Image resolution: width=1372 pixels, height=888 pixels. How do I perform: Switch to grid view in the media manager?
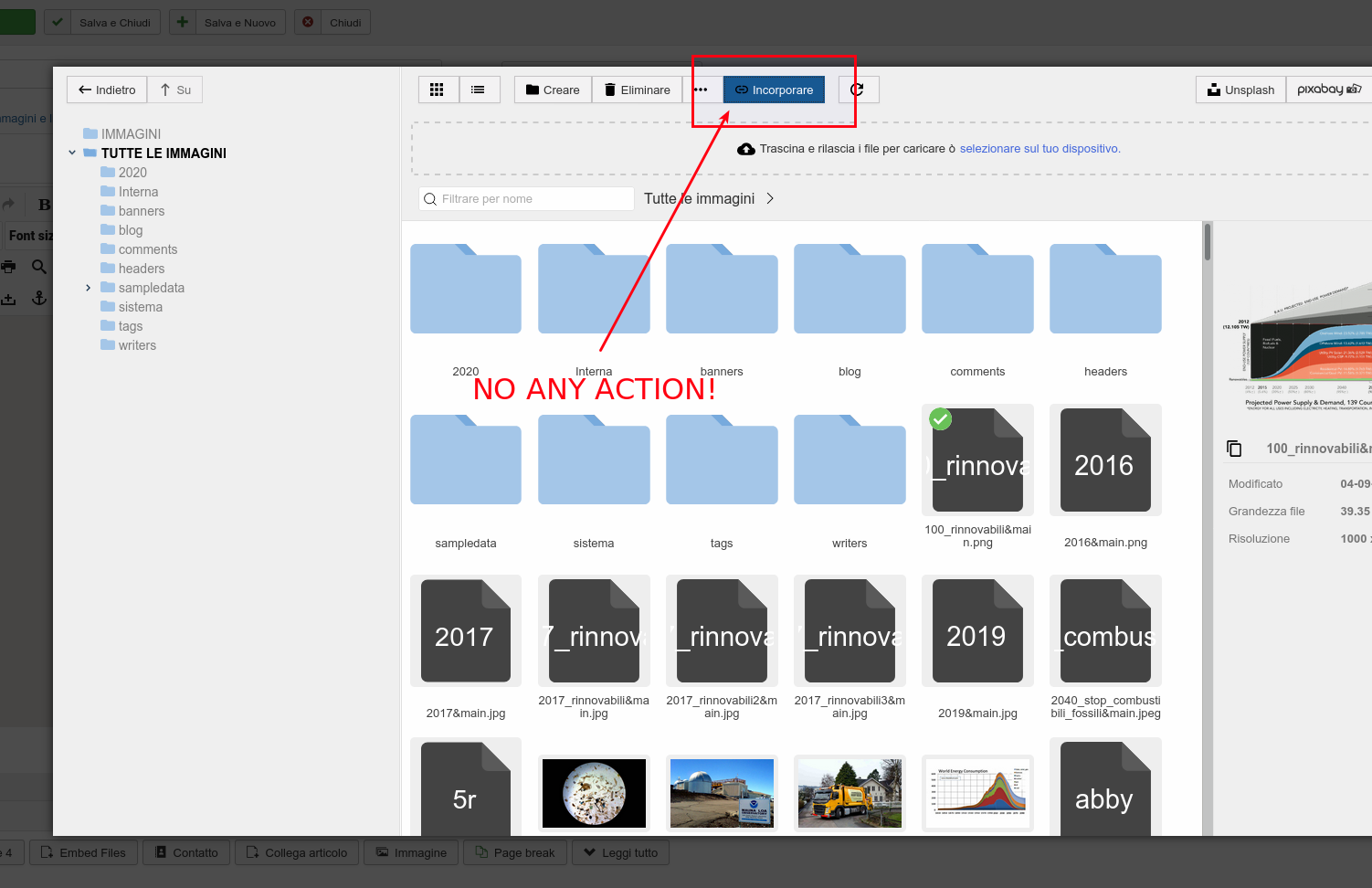[x=438, y=90]
